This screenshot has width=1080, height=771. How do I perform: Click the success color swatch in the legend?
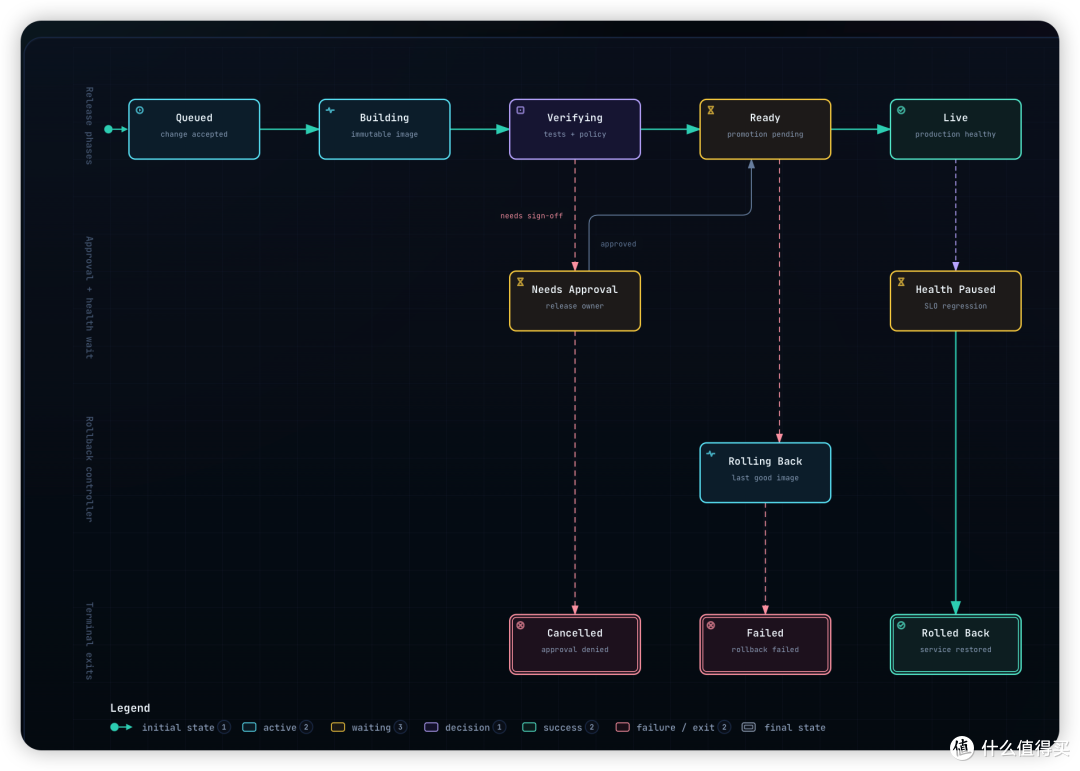[x=529, y=727]
